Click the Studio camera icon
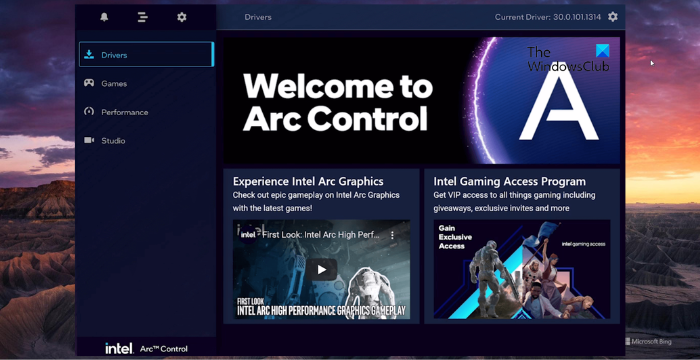Viewport: 700px width, 360px height. 89,140
